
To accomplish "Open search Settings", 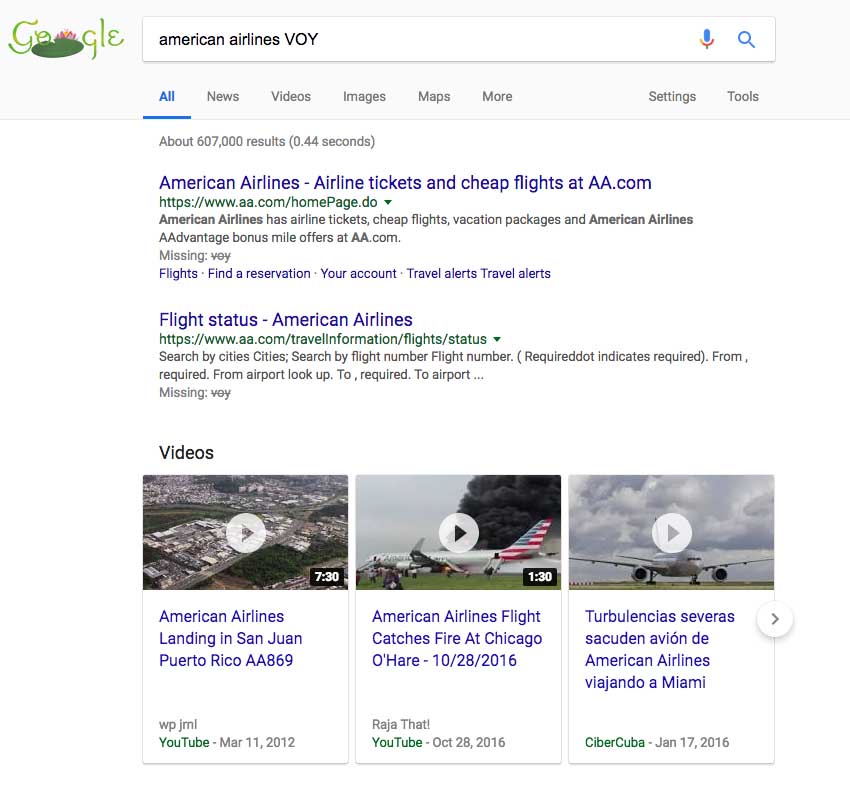I will [672, 97].
